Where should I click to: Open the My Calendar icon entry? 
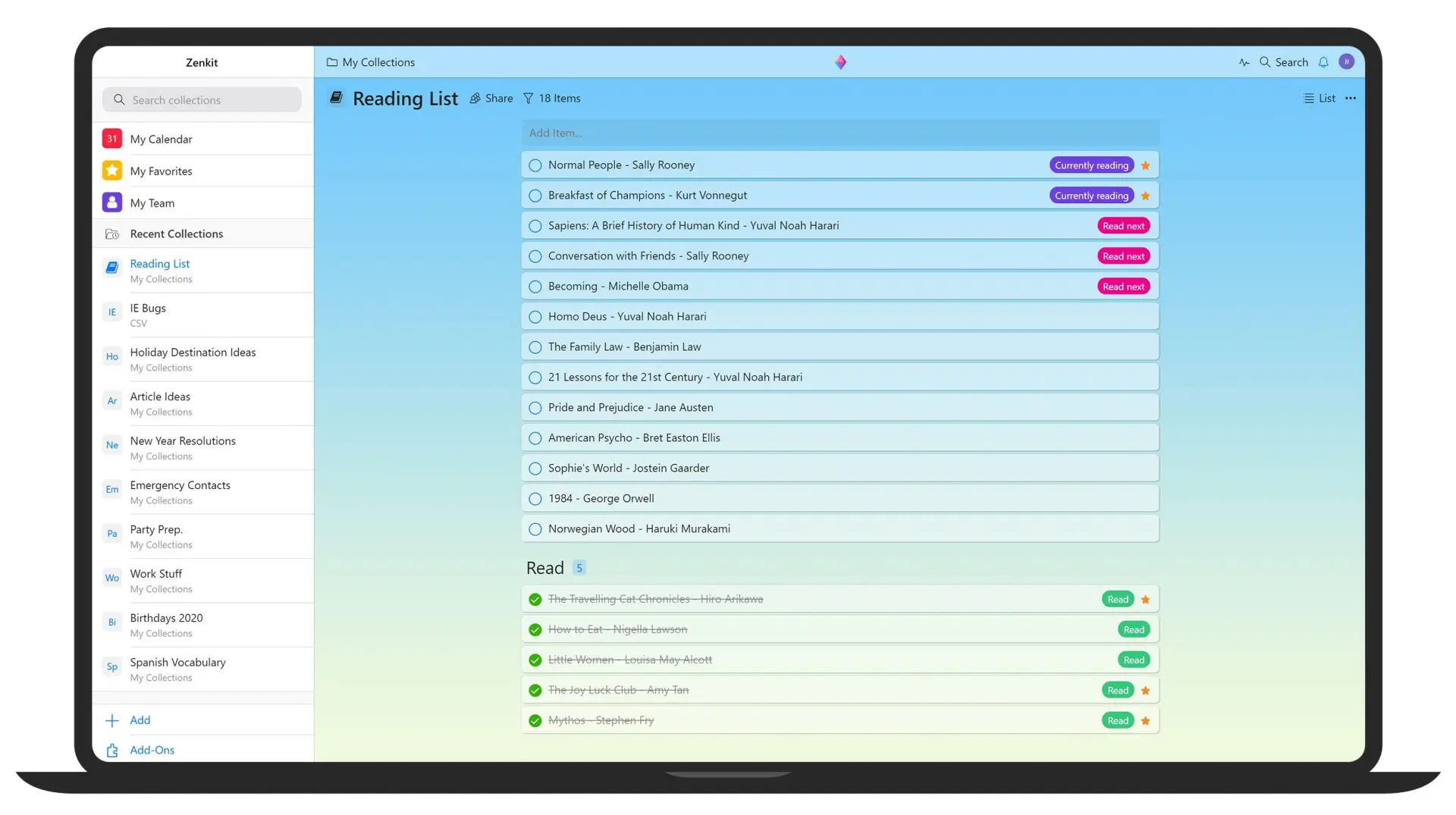click(x=112, y=139)
